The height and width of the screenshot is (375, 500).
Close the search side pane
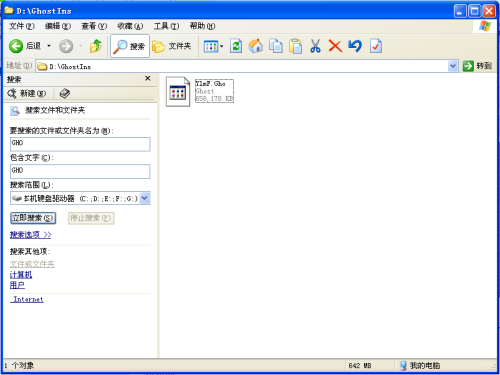(148, 78)
